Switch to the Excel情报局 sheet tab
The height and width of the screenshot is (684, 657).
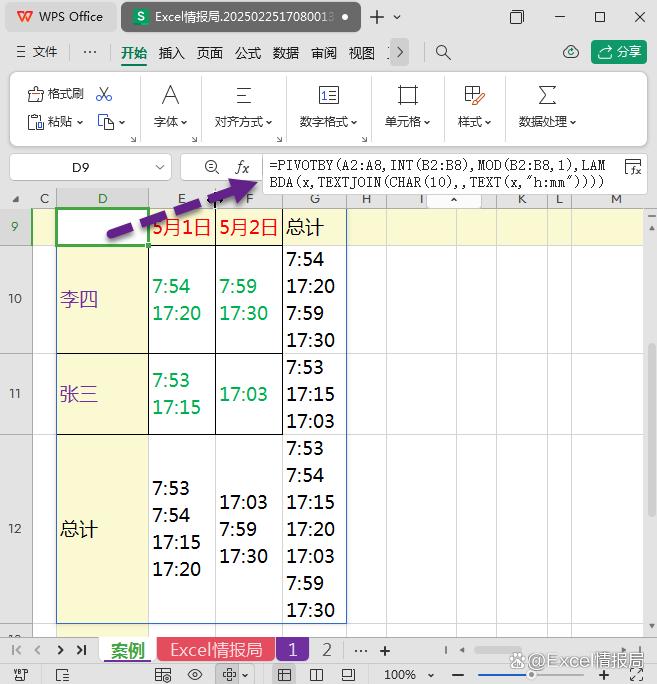point(216,650)
